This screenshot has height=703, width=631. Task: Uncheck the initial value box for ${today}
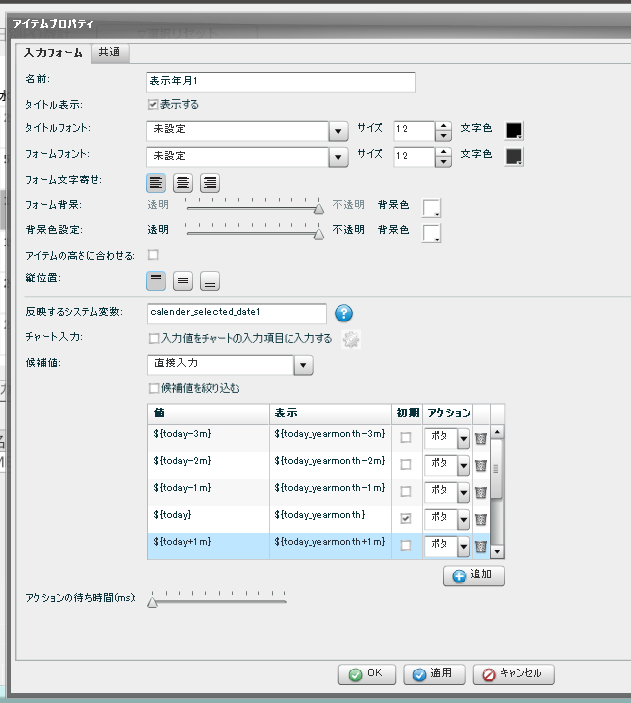coord(406,519)
